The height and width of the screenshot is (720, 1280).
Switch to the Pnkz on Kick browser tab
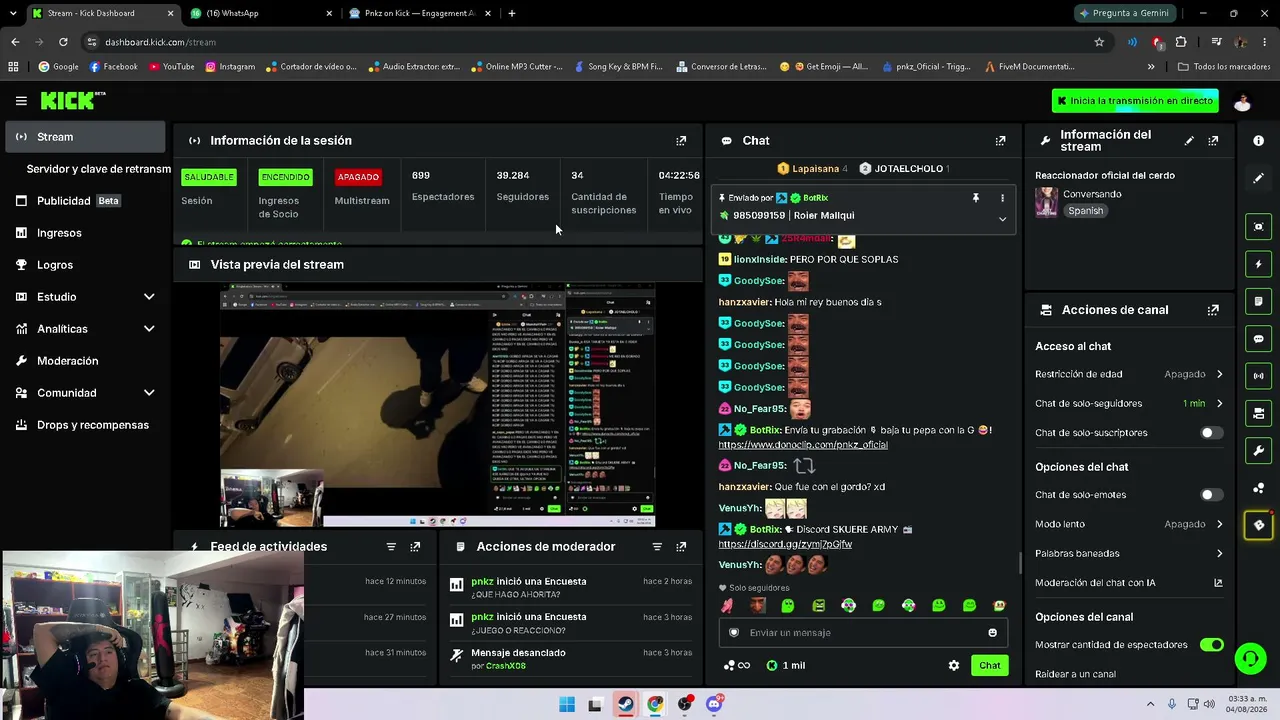(420, 13)
